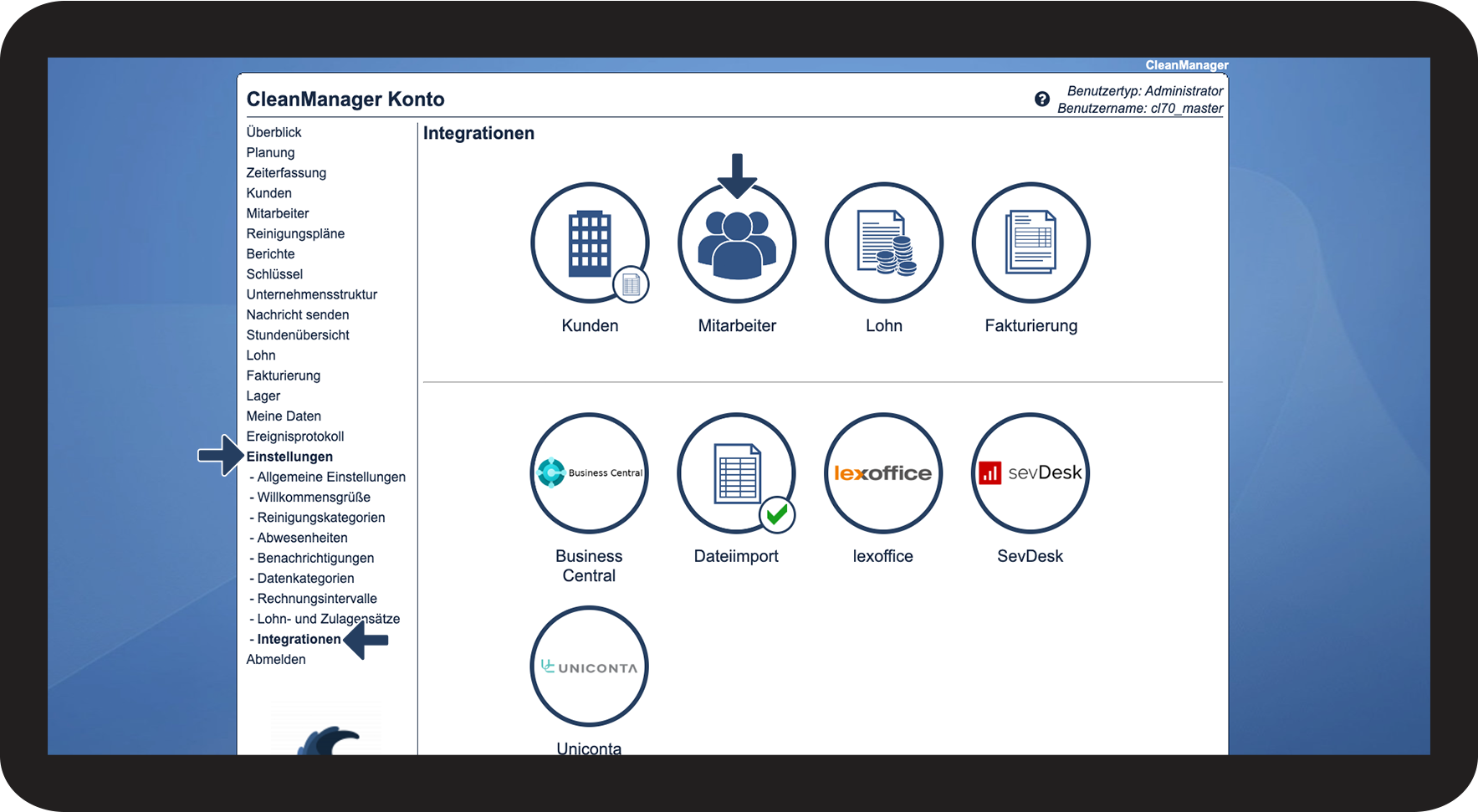Viewport: 1478px width, 812px height.
Task: Go to Lohn in the sidebar menu
Action: tap(261, 355)
